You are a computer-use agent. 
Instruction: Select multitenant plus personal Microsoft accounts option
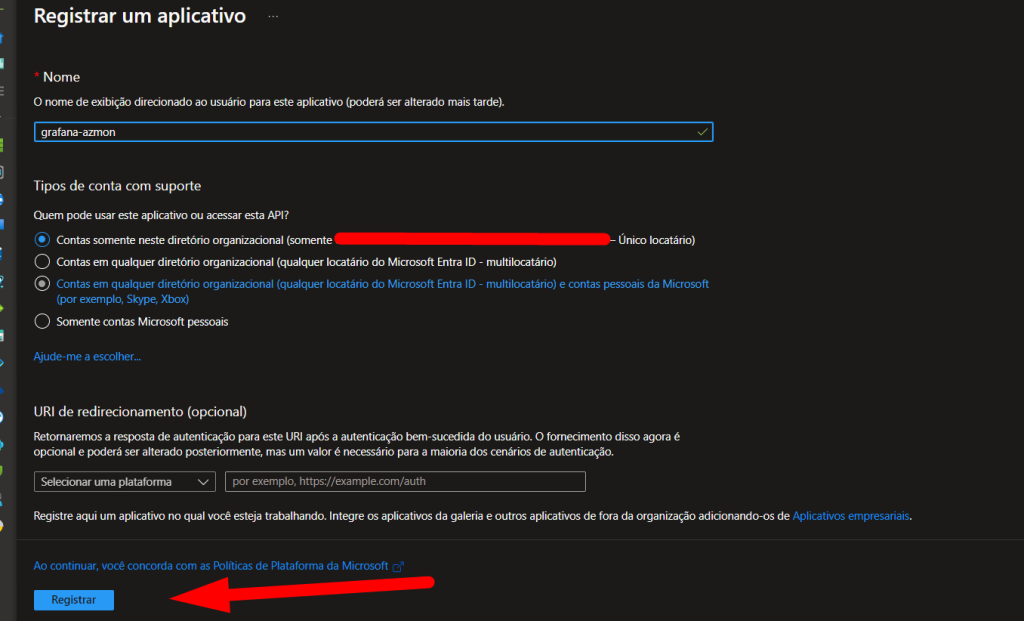point(42,284)
